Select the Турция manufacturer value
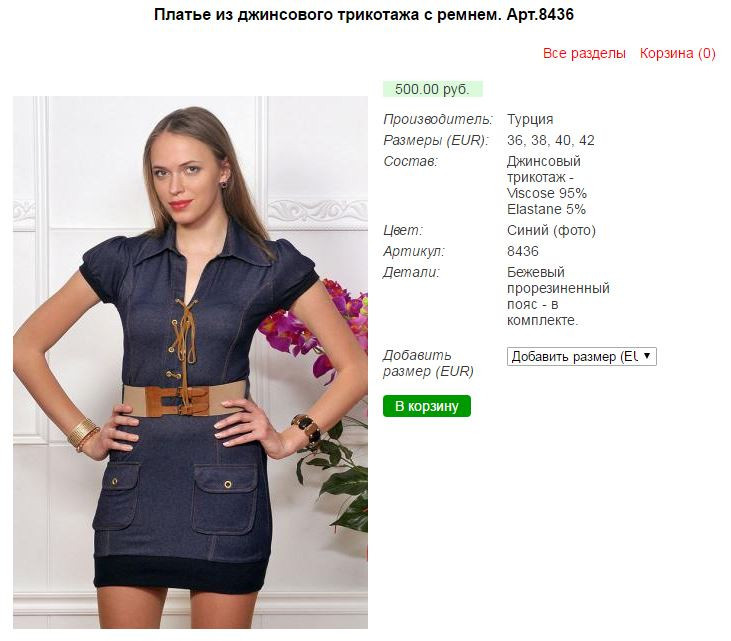Image resolution: width=731 pixels, height=641 pixels. [x=530, y=119]
